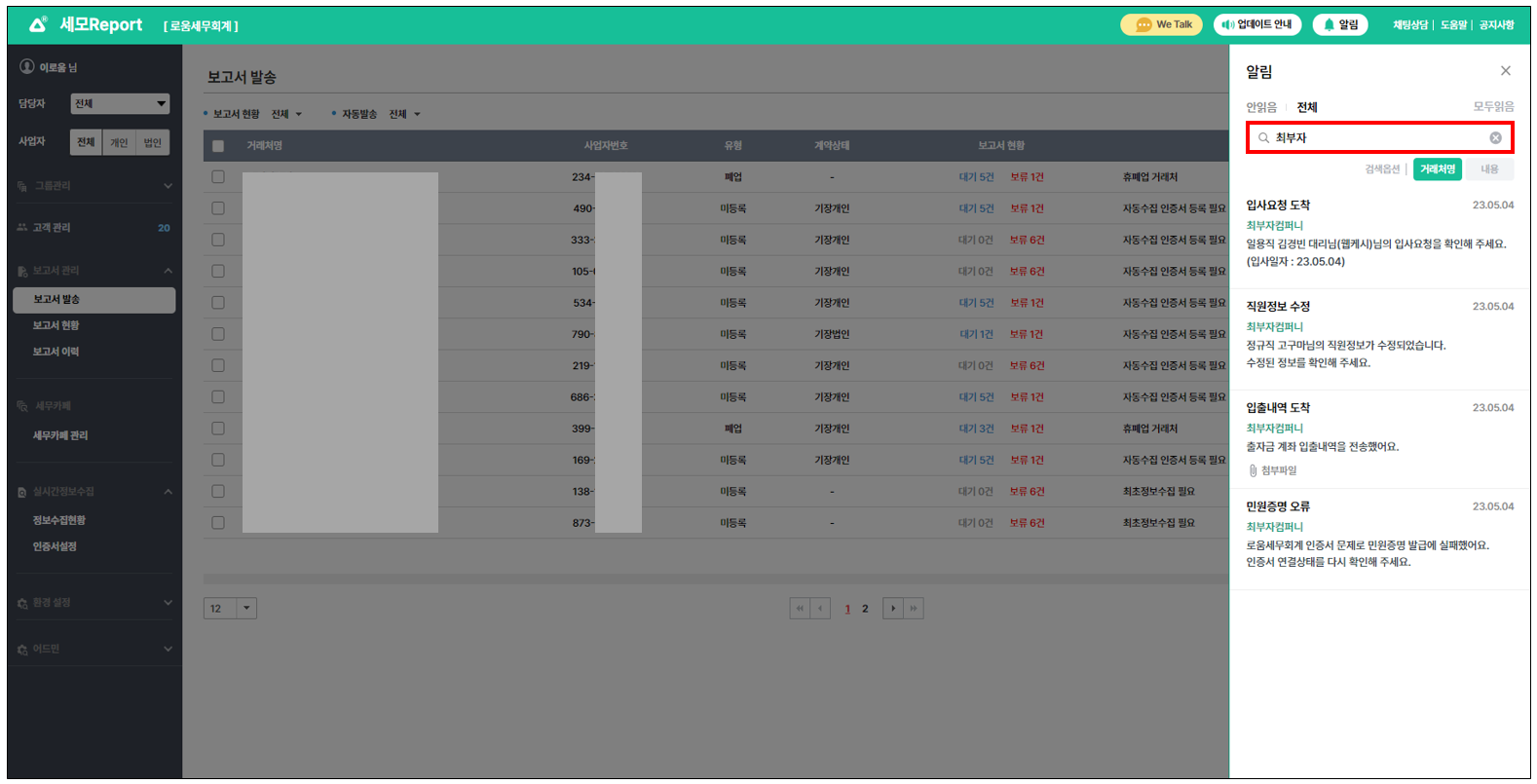Open the 보고서 현황 filter dropdown
The width and height of the screenshot is (1537, 784).
286,115
